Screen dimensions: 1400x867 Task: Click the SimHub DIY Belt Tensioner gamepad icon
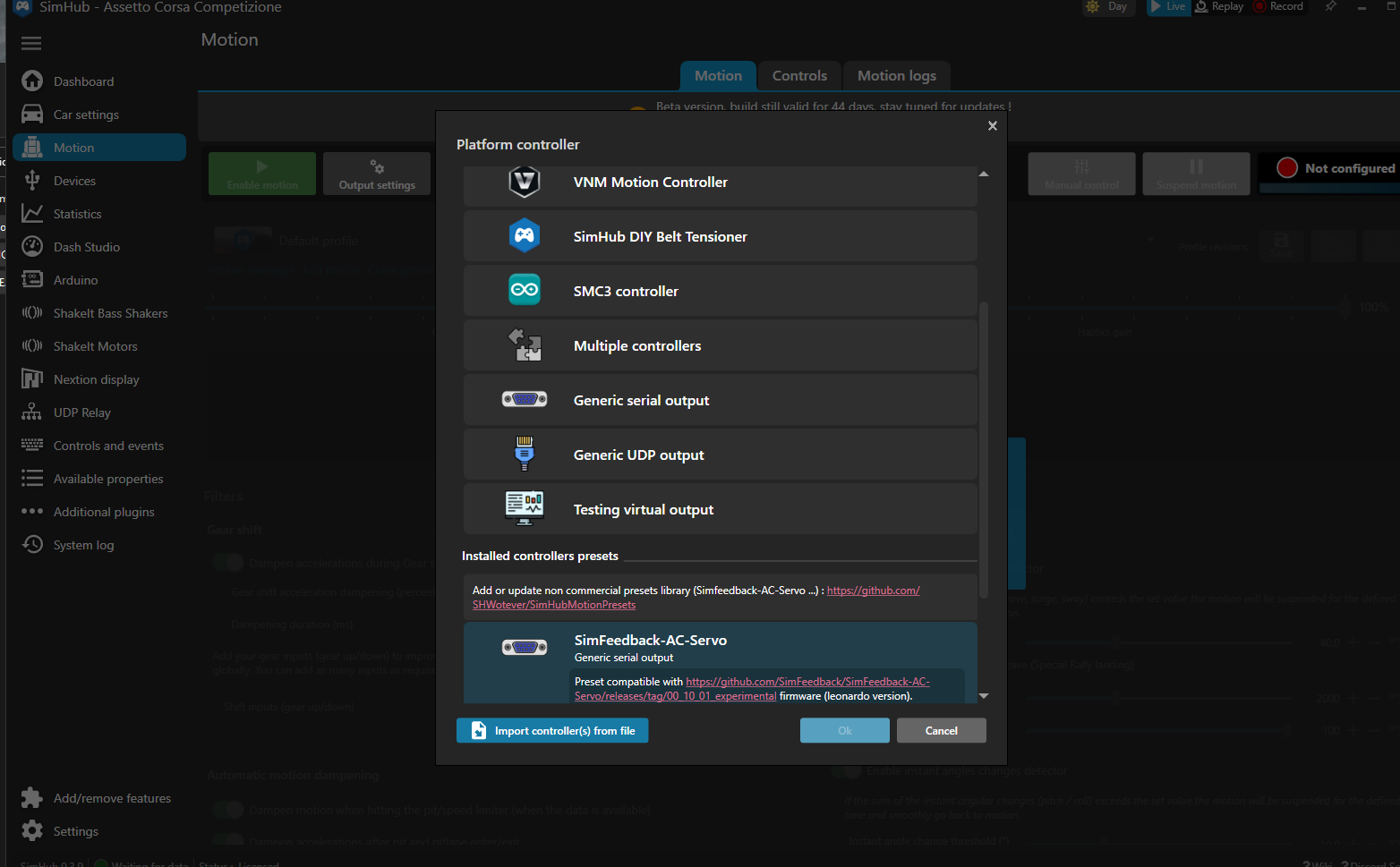[525, 236]
